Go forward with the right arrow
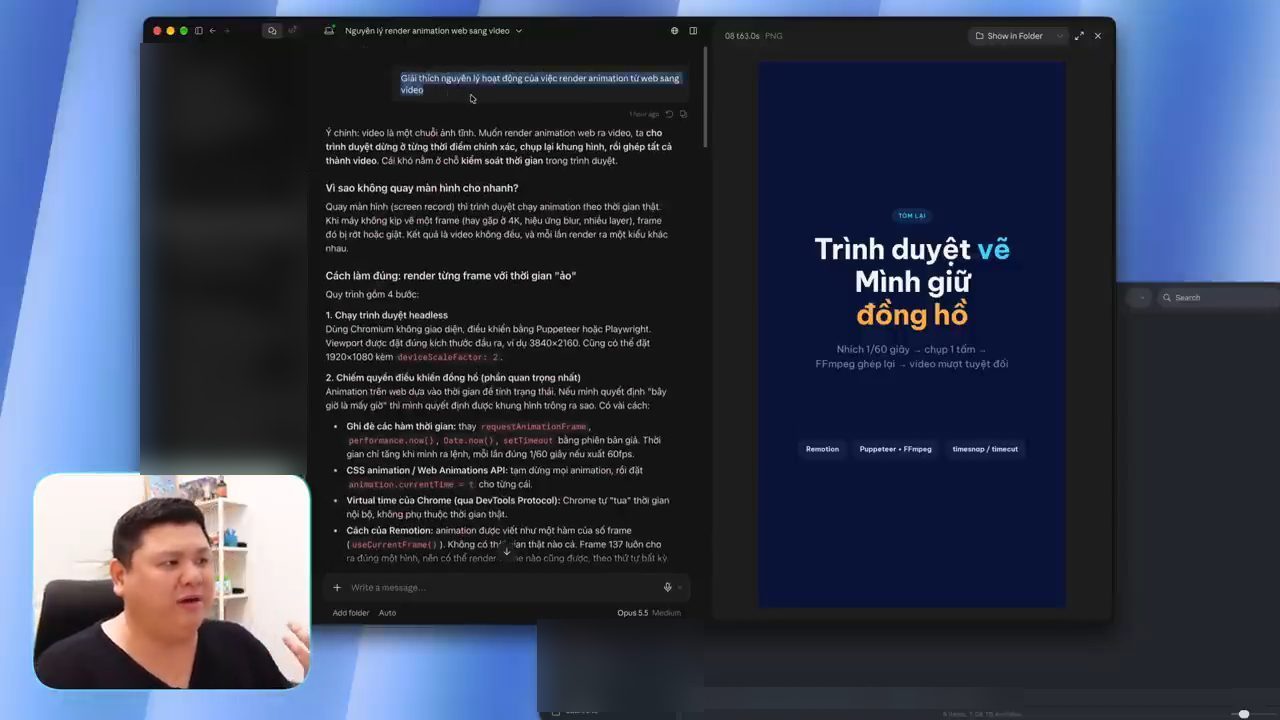Viewport: 1280px width, 720px height. point(227,31)
